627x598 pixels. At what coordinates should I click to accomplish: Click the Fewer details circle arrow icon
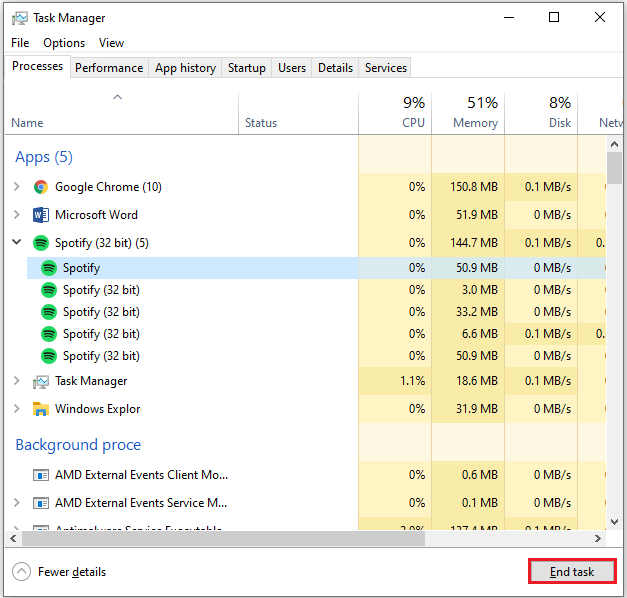[x=22, y=572]
